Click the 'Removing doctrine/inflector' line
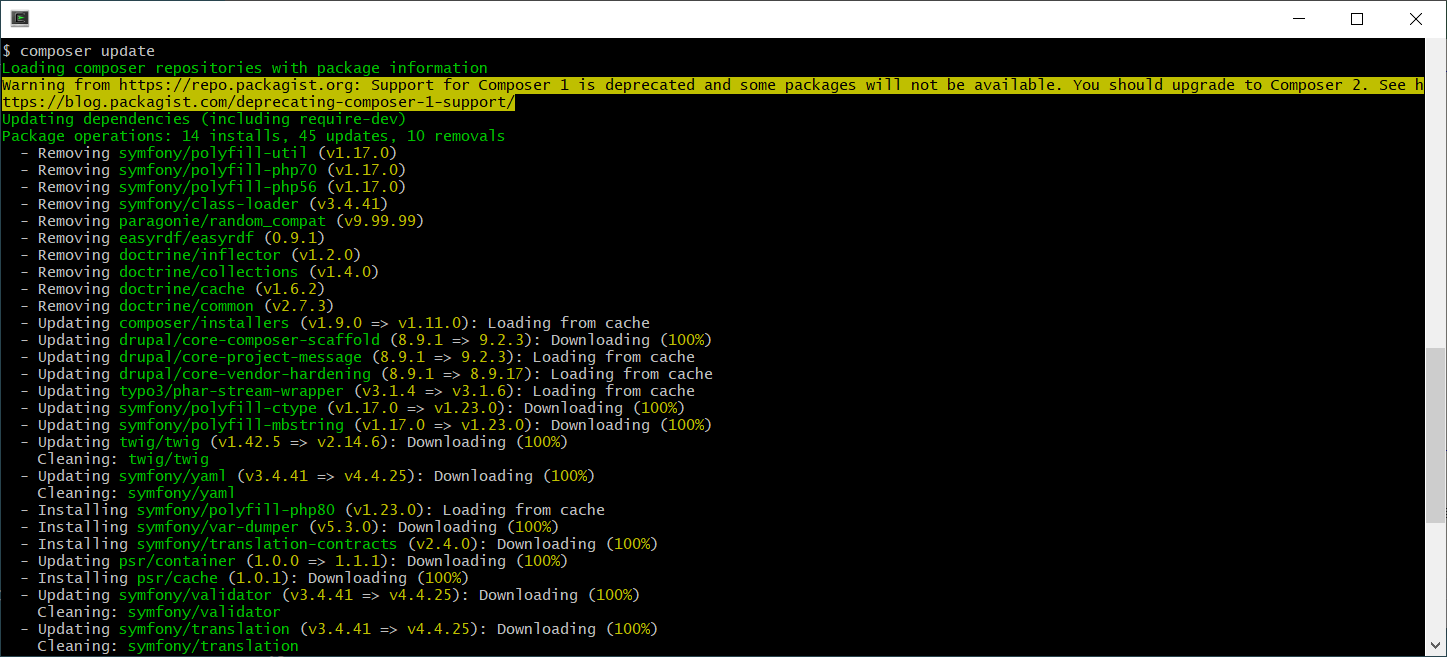Screen dimensions: 1447x657 [x=191, y=255]
